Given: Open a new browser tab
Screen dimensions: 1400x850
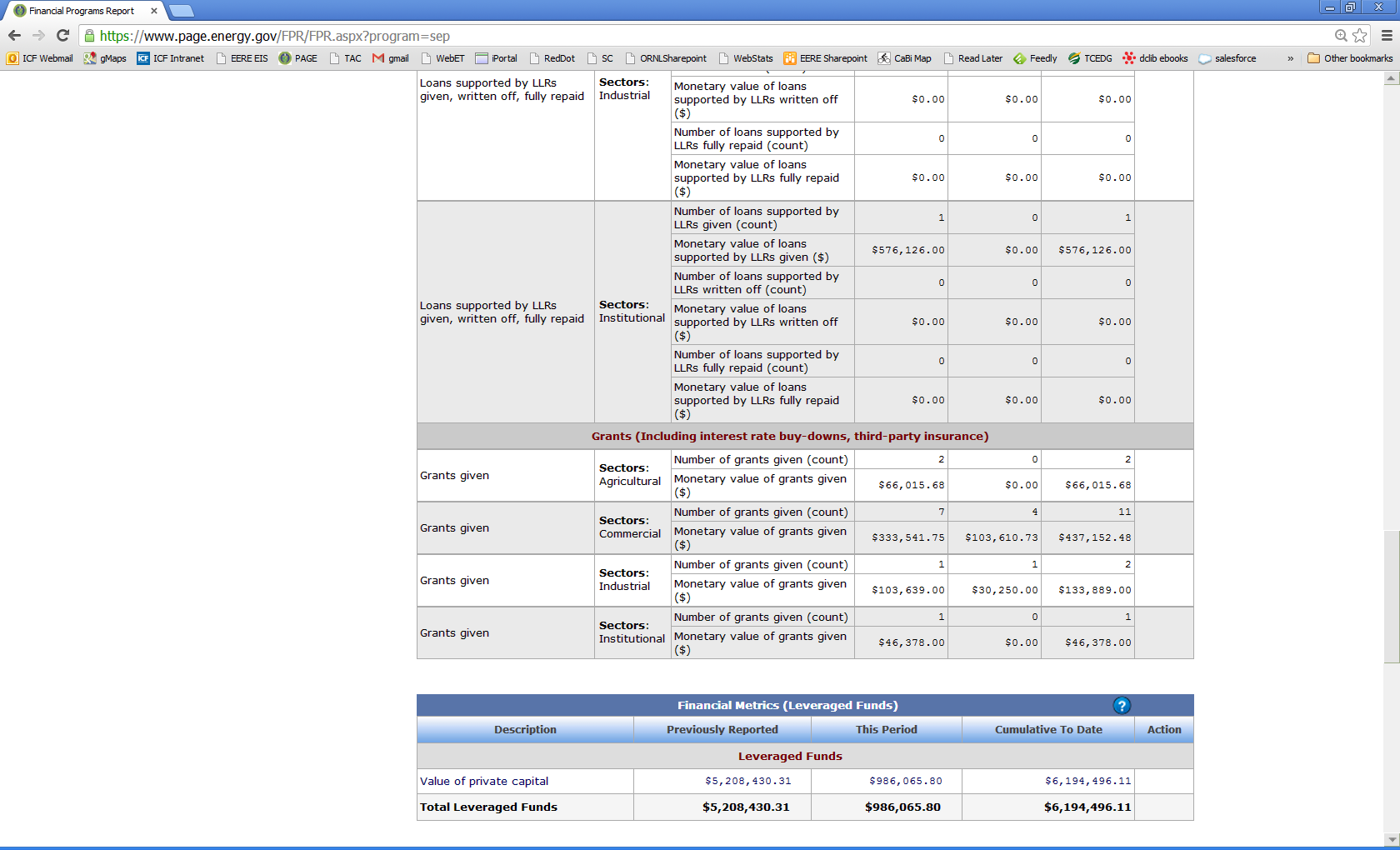Looking at the screenshot, I should 182,11.
